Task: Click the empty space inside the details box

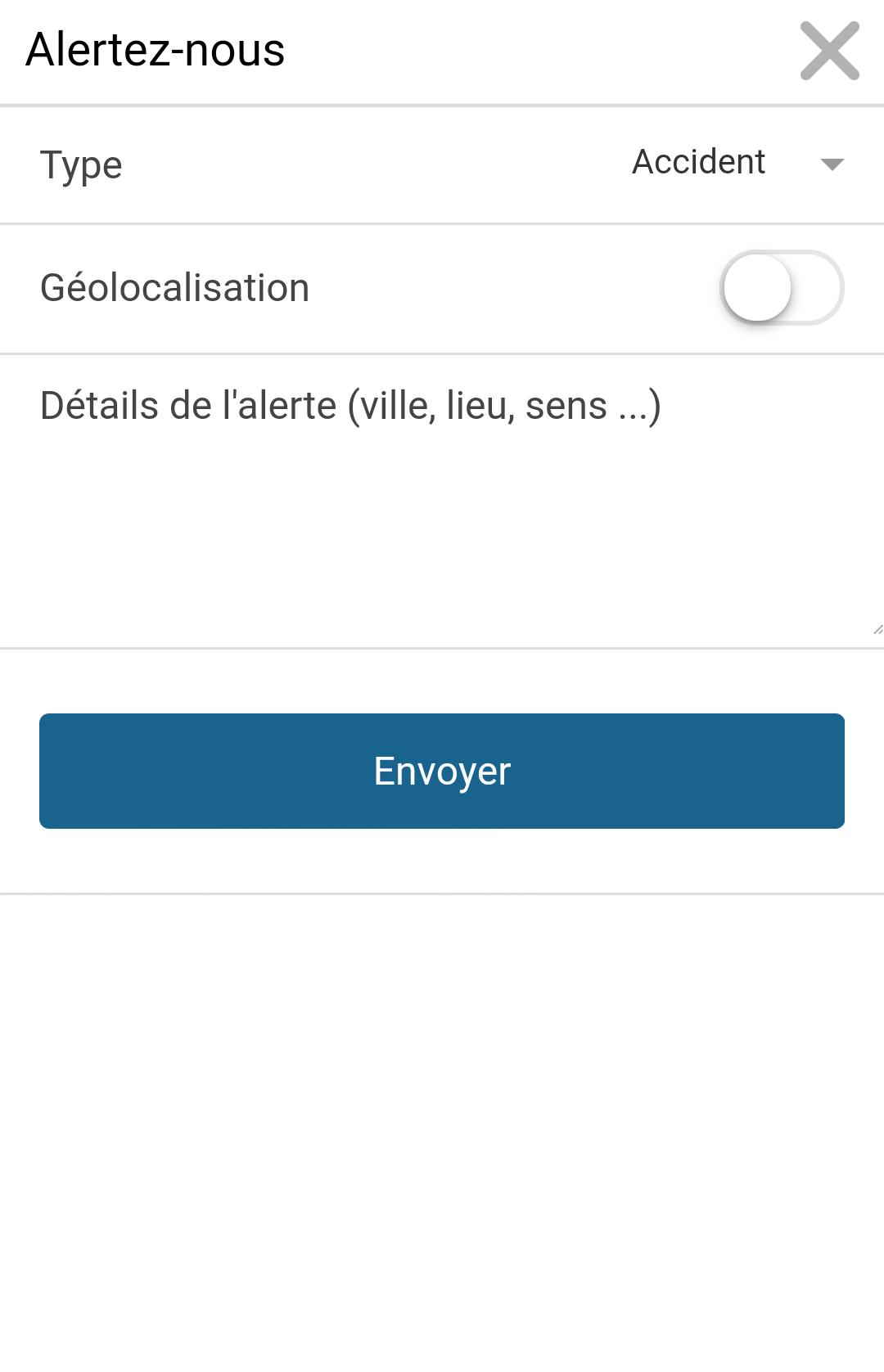Action: point(442,540)
